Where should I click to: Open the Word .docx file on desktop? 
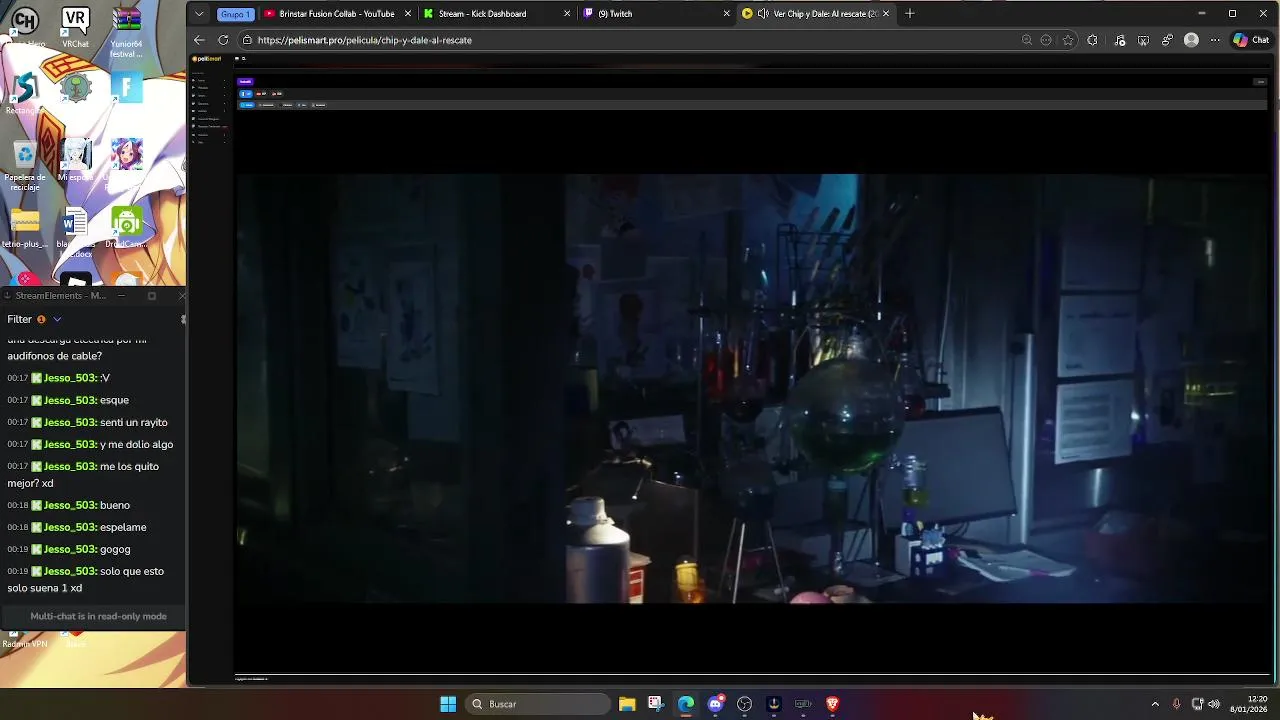[x=75, y=232]
